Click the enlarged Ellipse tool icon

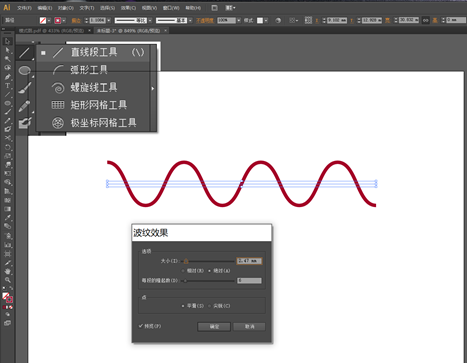click(x=25, y=70)
